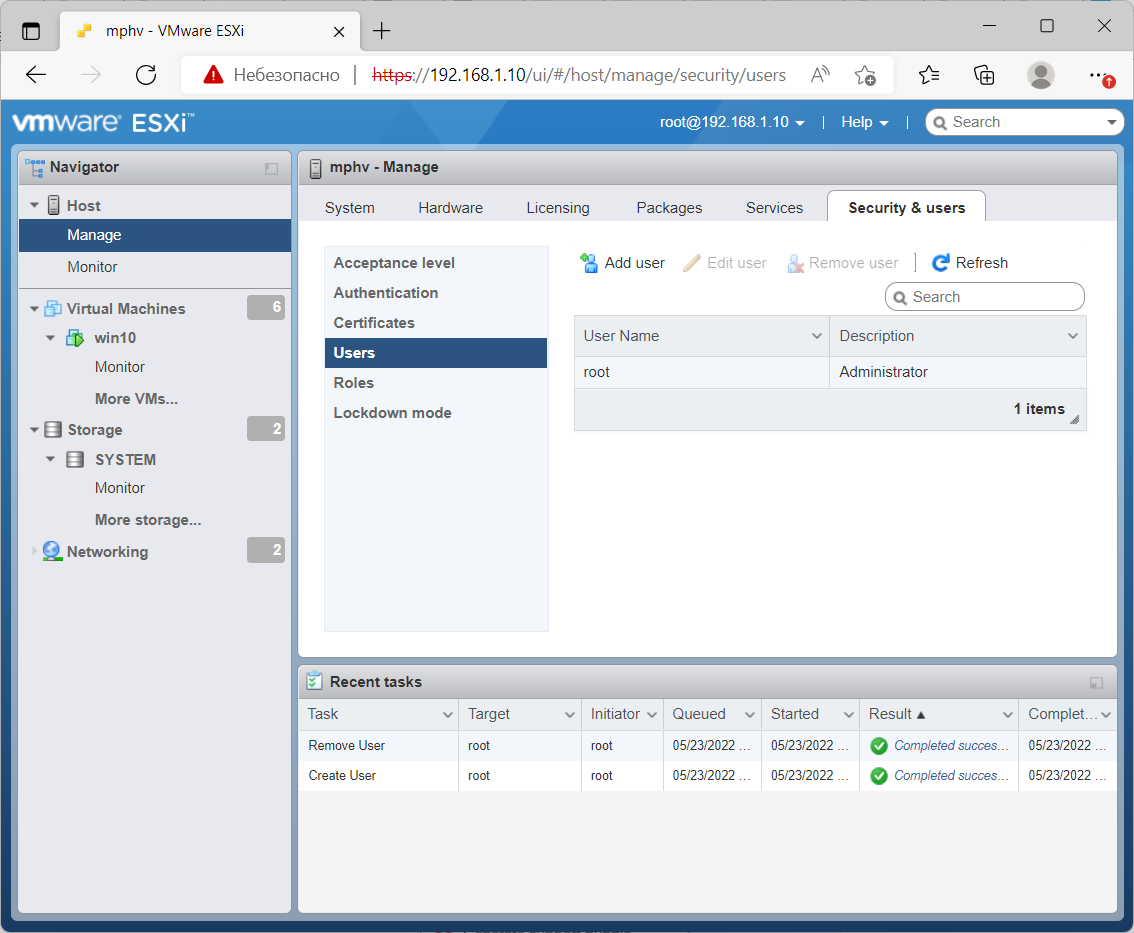Screen dimensions: 1134x933
Task: Minimize the Recent tasks panel
Action: [x=1096, y=683]
